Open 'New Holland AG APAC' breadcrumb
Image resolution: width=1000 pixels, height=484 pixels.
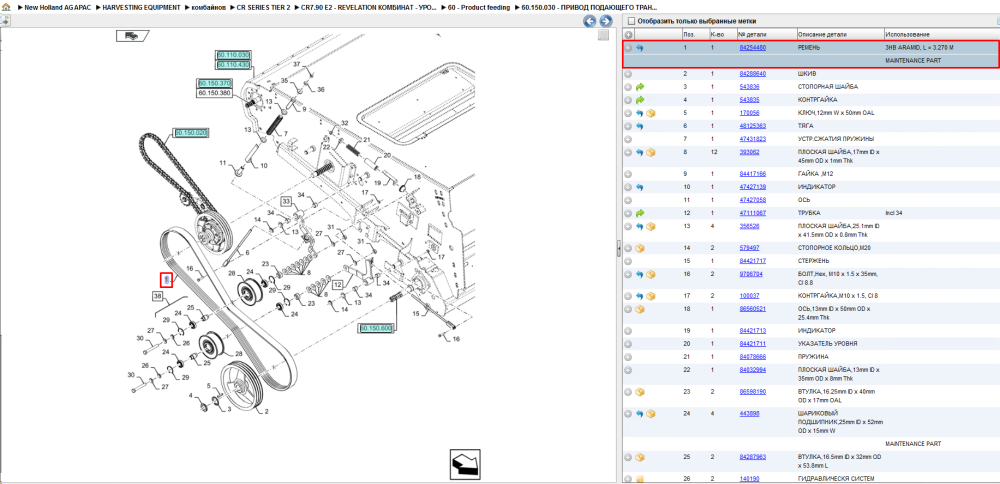click(x=57, y=7)
